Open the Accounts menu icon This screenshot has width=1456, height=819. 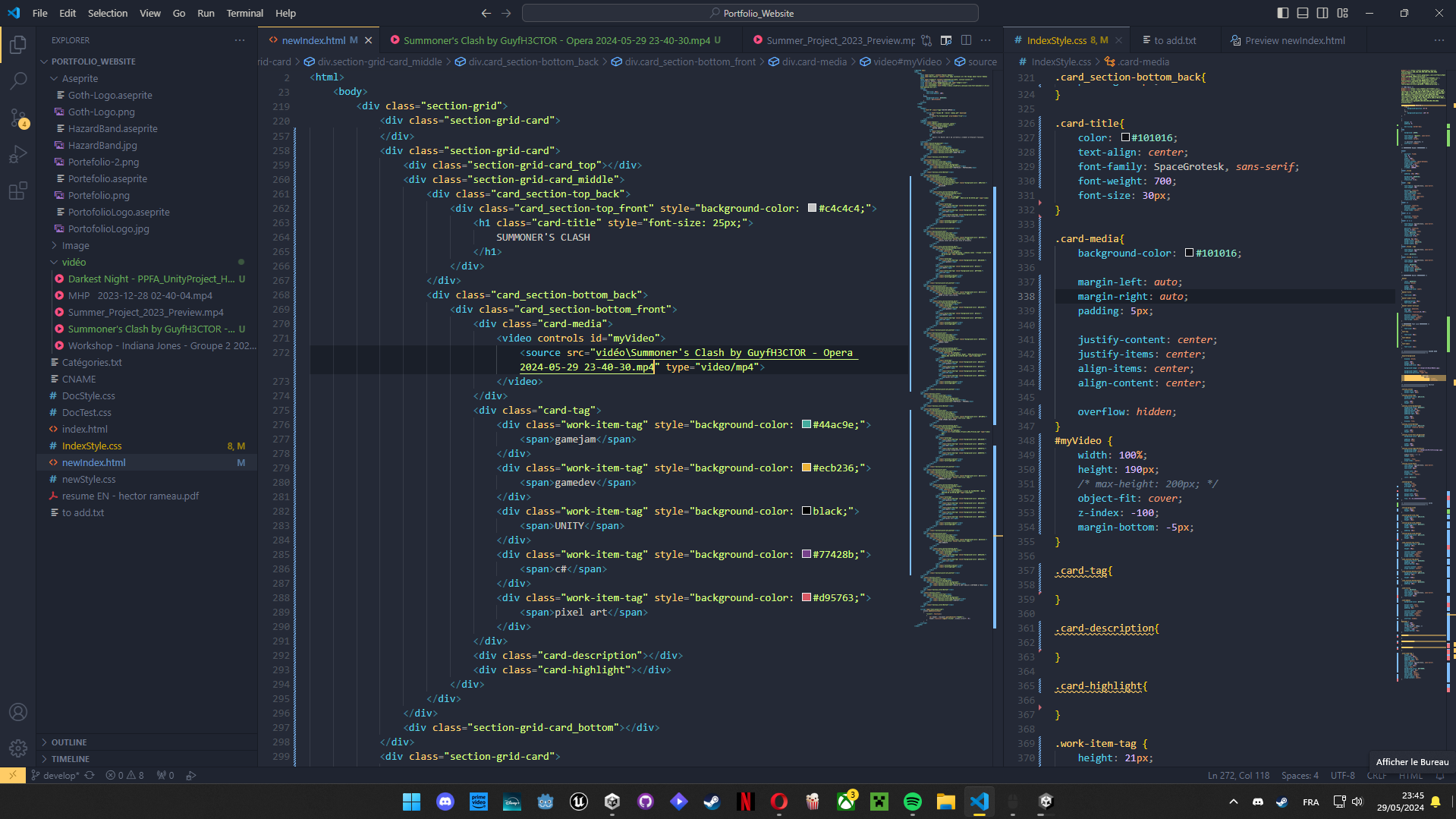point(18,712)
